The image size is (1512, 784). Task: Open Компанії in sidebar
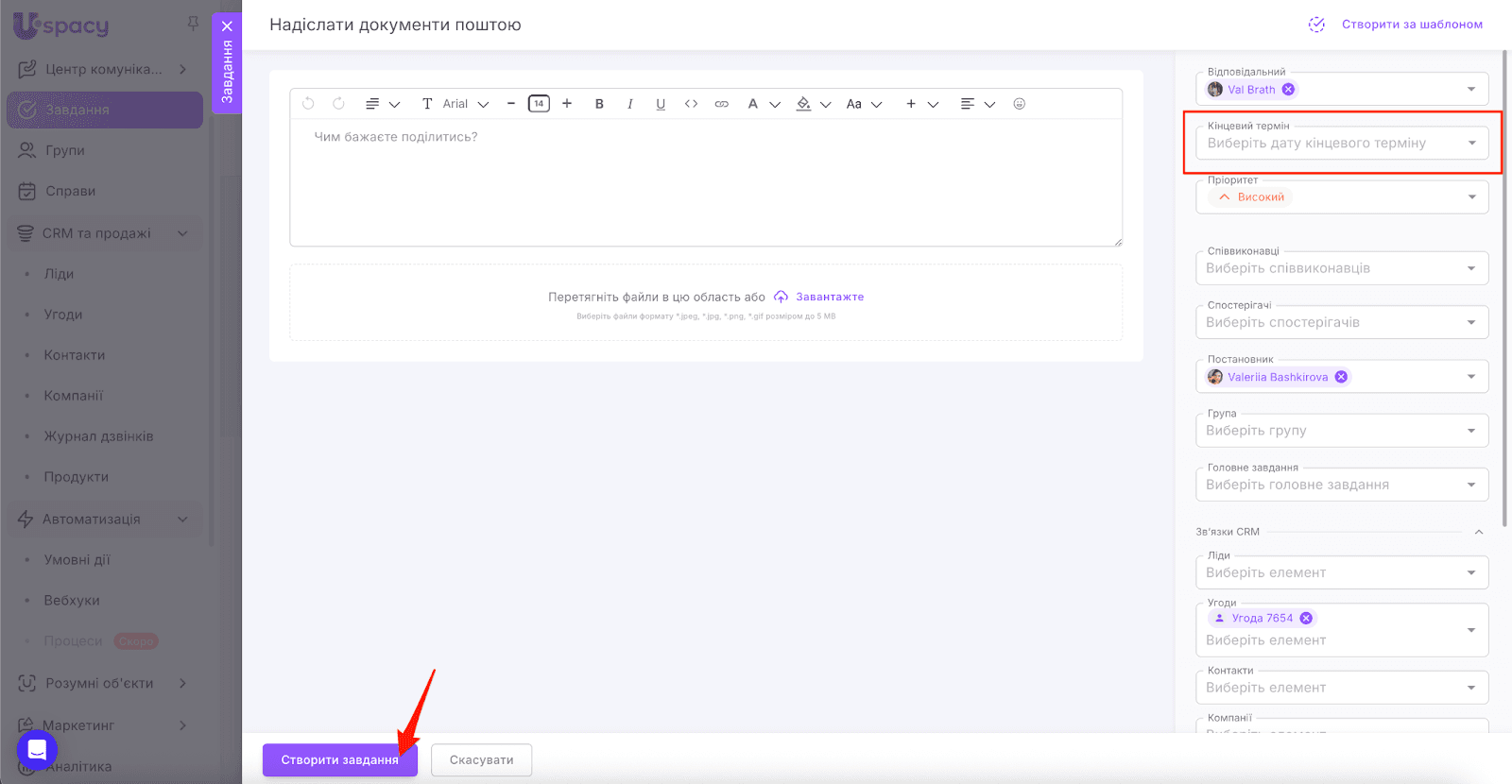(x=74, y=396)
